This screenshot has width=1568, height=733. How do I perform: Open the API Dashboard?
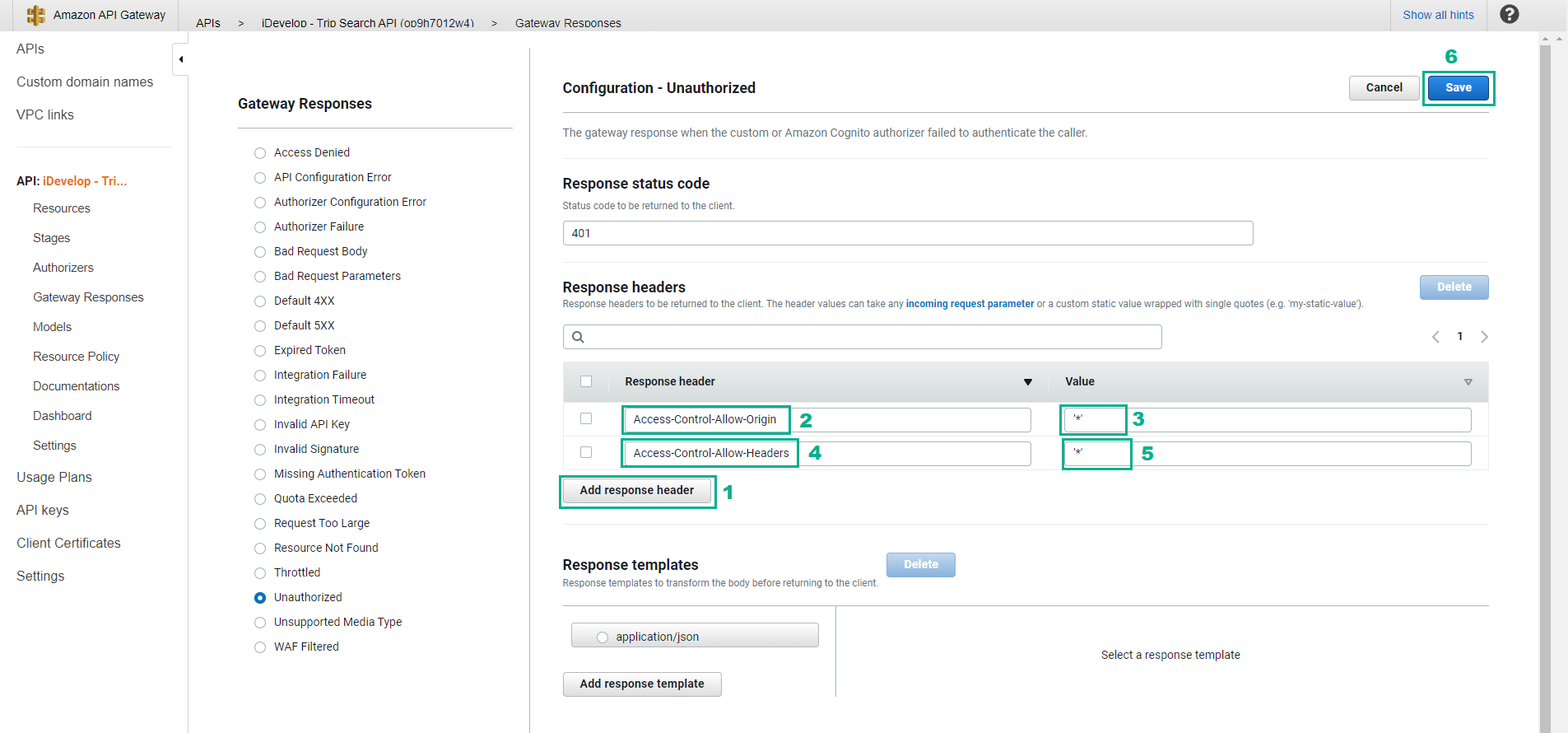coord(63,416)
